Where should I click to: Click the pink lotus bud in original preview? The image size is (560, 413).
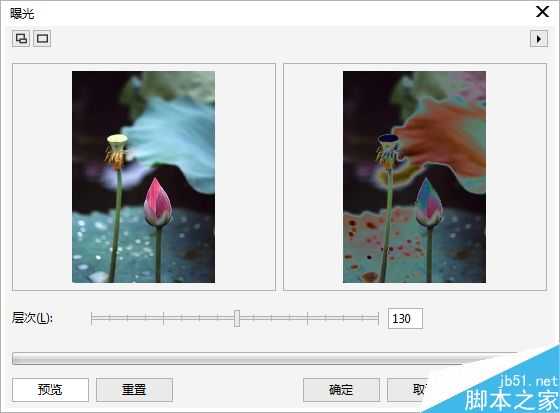click(x=158, y=203)
